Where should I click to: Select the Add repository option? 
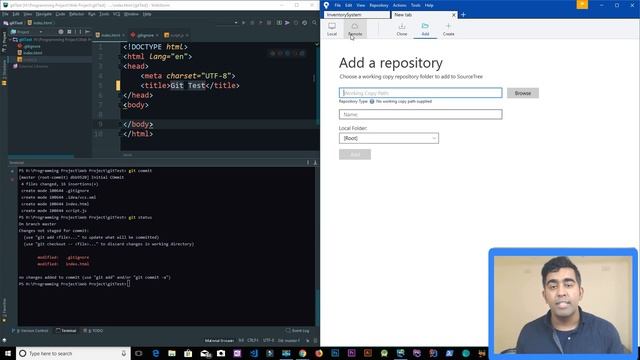pos(425,29)
